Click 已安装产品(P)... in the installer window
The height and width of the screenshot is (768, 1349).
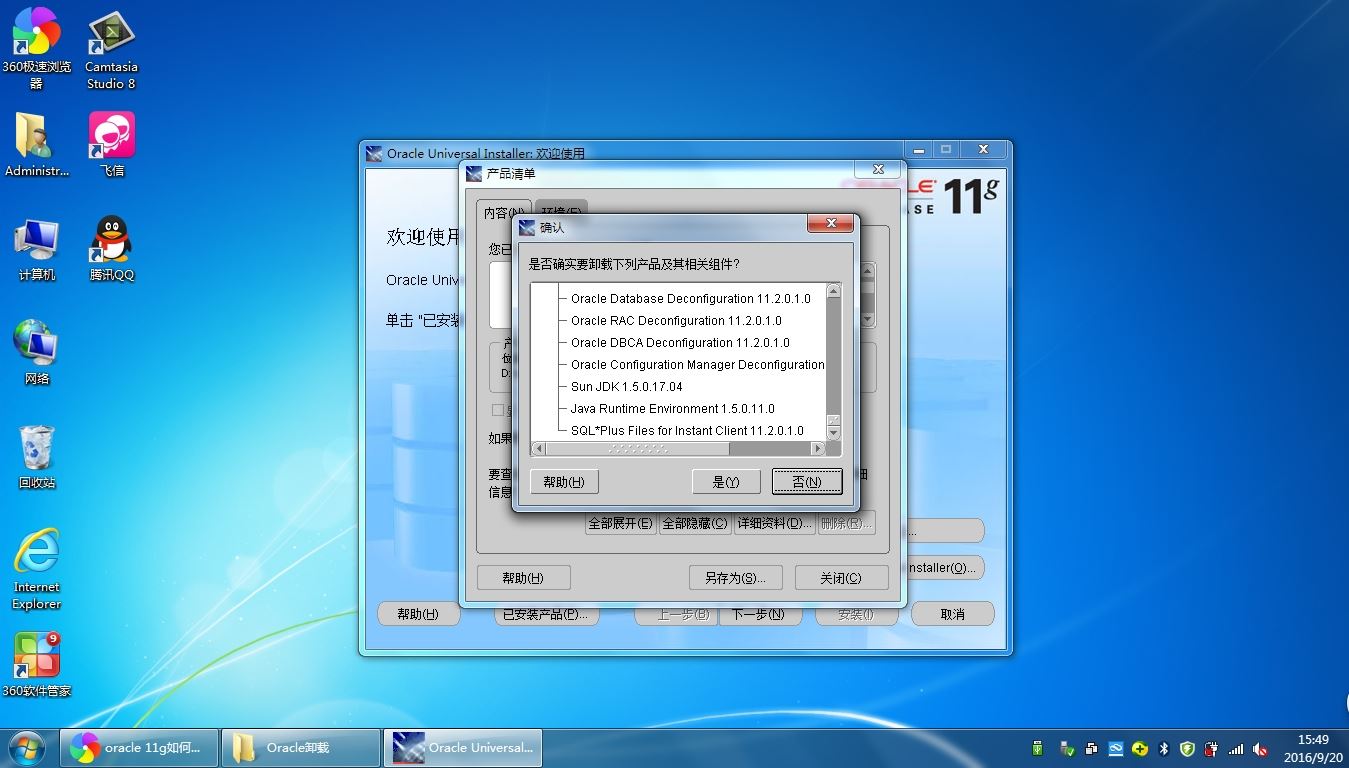pos(546,614)
